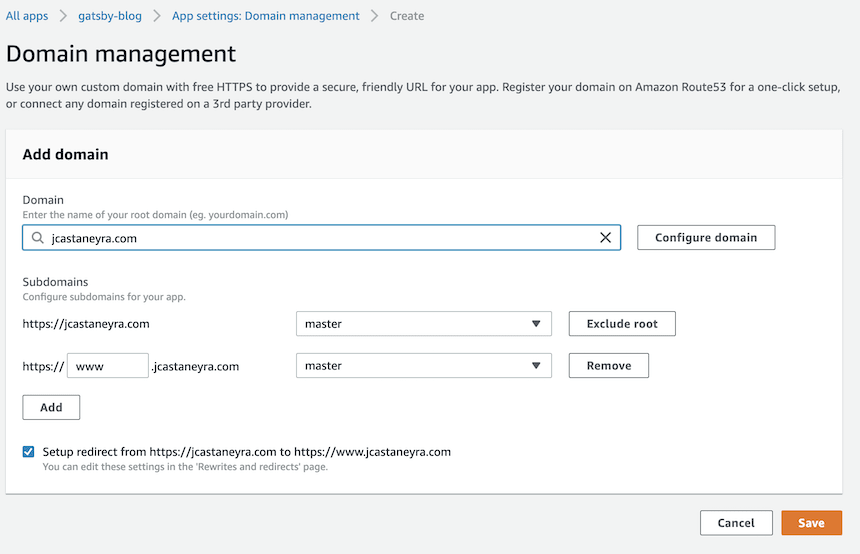Add a new subdomain row
This screenshot has width=860, height=554.
tap(51, 407)
